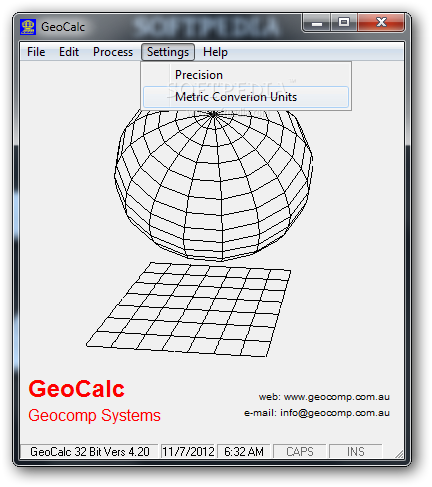This screenshot has width=432, height=487.
Task: Open the Edit menu
Action: point(69,52)
